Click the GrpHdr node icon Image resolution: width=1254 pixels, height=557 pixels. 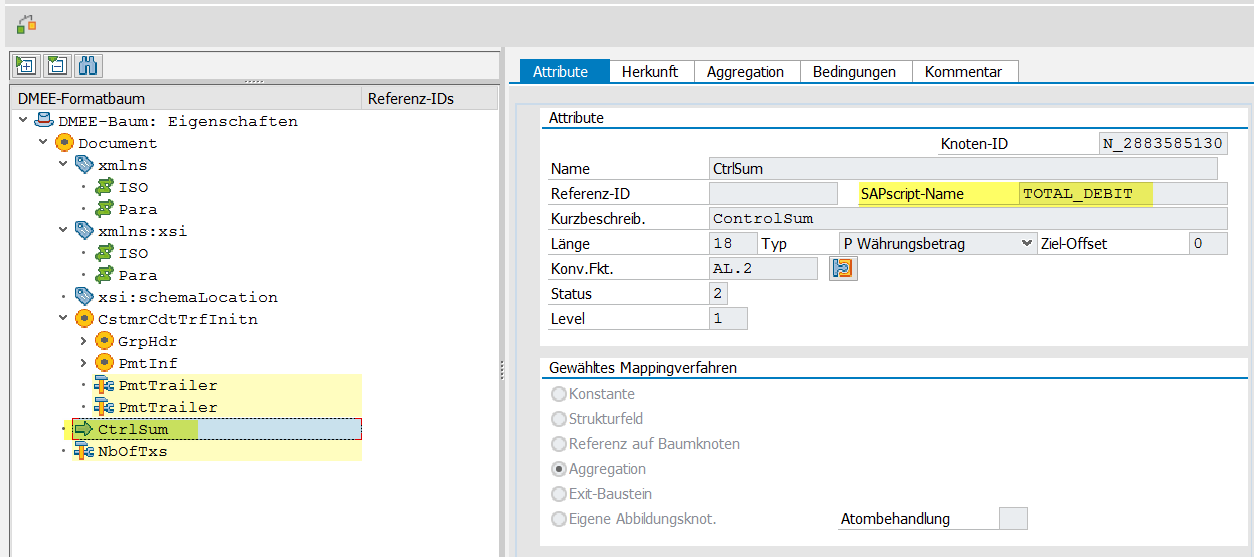[x=104, y=341]
